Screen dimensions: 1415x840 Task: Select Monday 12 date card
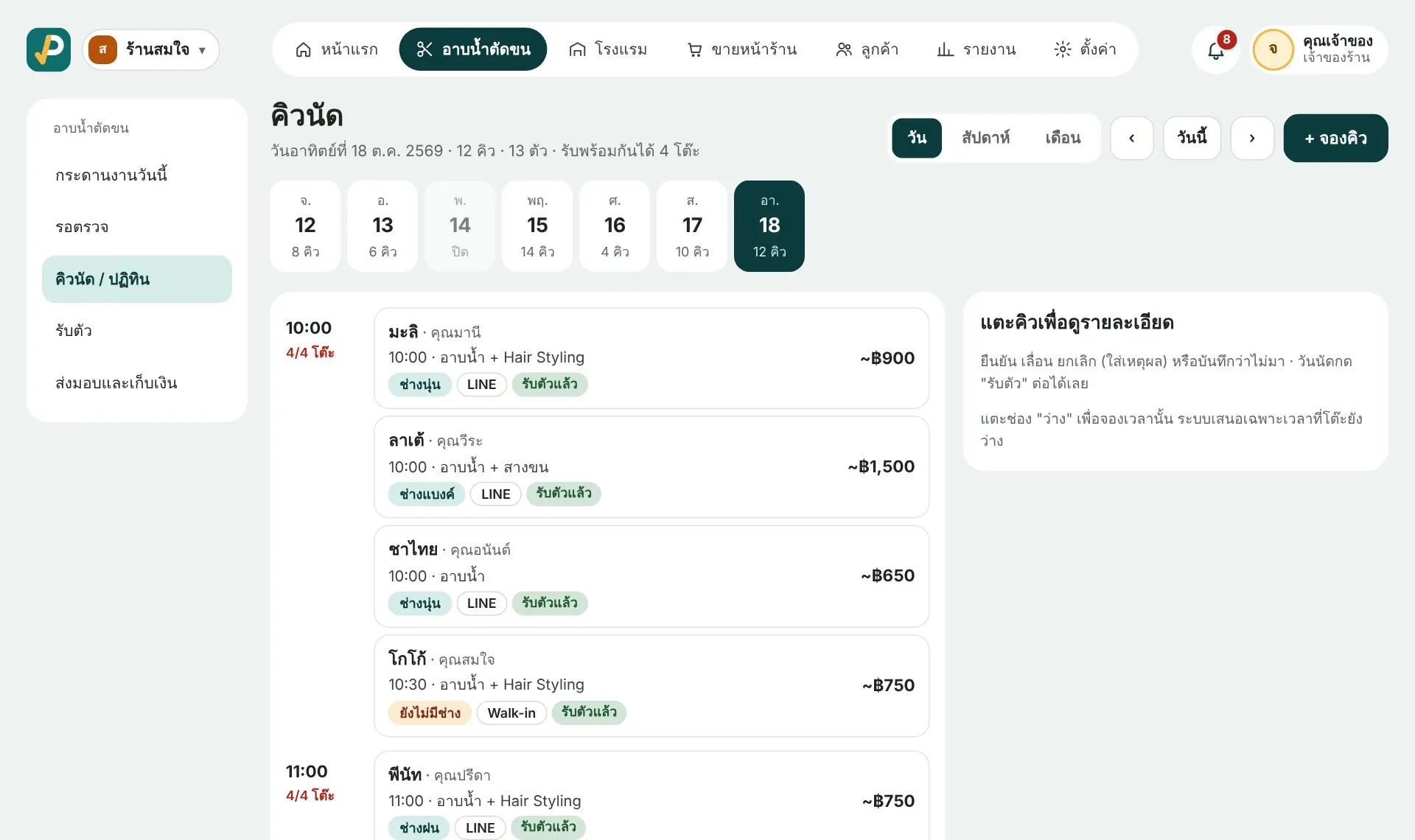(305, 226)
